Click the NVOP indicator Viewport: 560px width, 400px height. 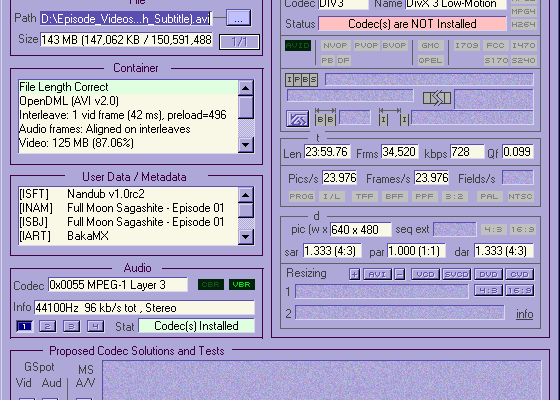coord(335,46)
